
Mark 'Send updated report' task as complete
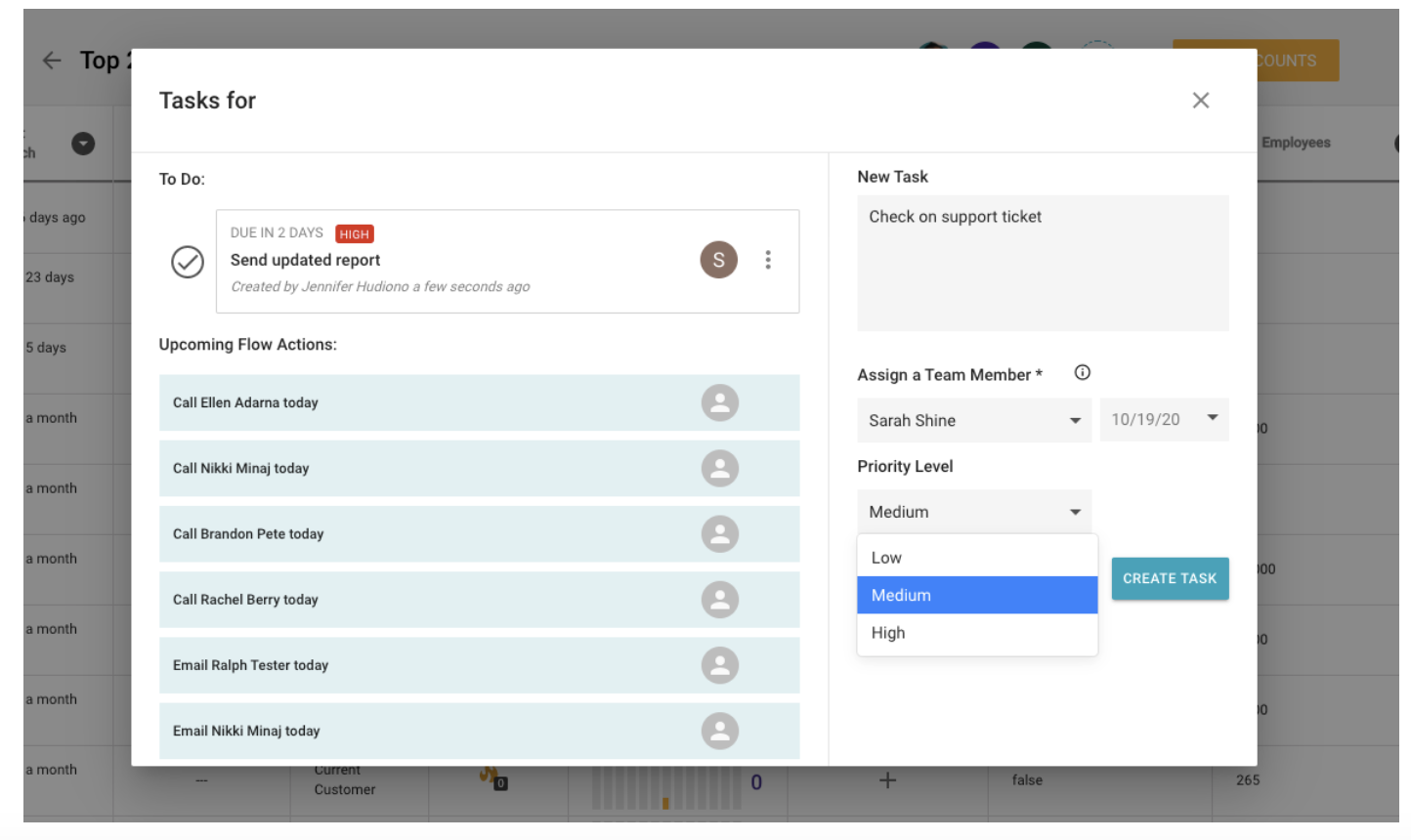(x=187, y=261)
